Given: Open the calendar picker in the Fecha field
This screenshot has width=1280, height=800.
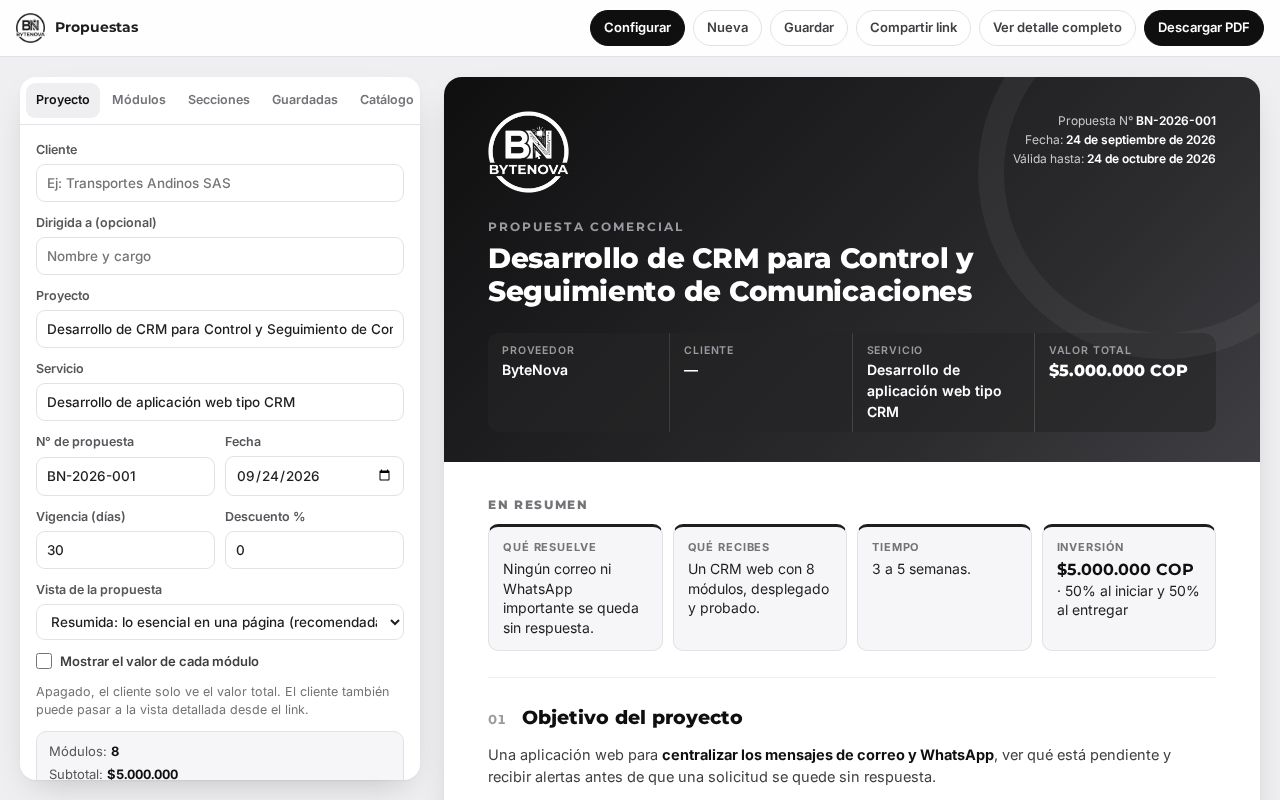Looking at the screenshot, I should (x=385, y=476).
